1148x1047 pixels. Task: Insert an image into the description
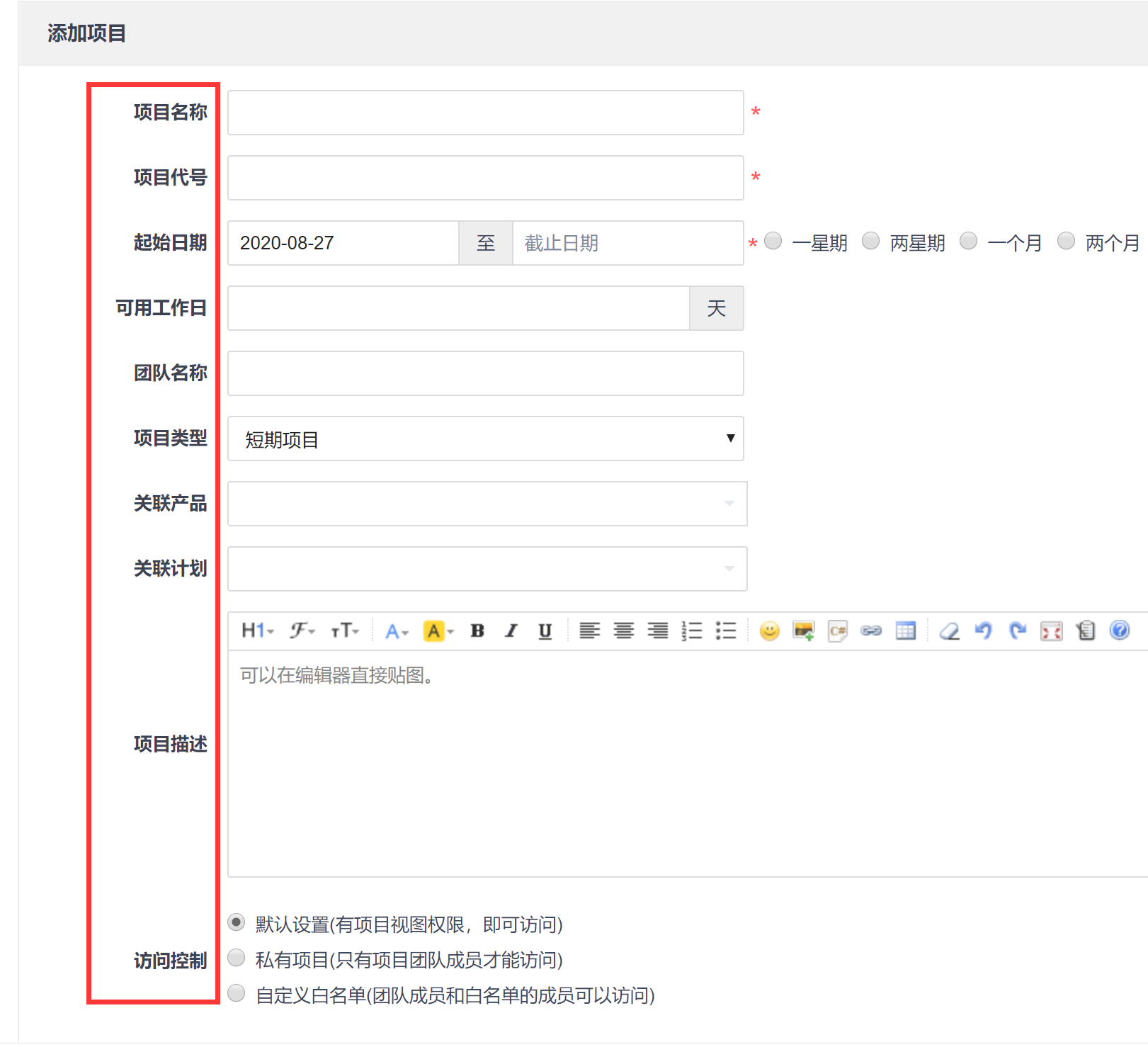pyautogui.click(x=804, y=630)
